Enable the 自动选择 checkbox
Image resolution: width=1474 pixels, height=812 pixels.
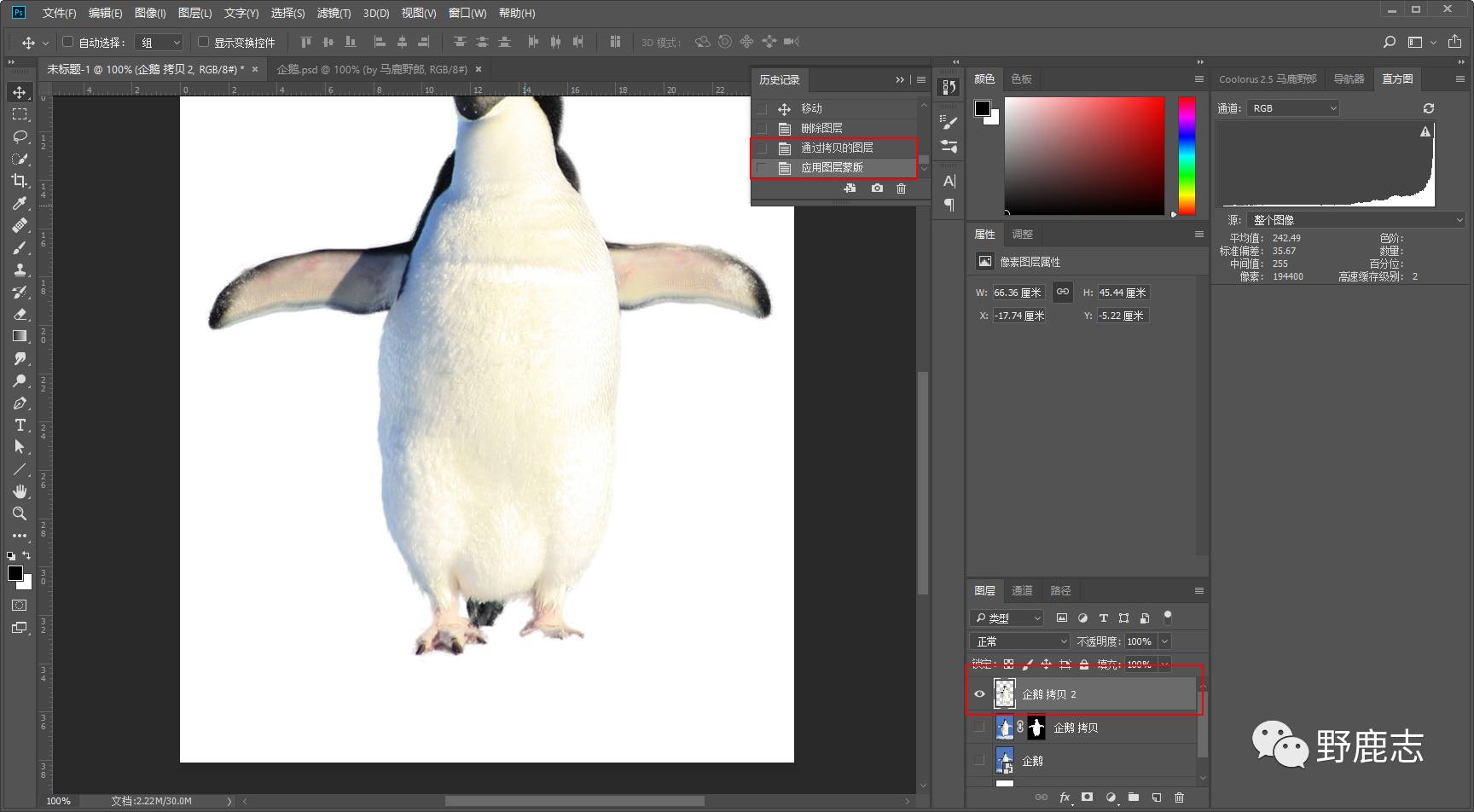click(x=68, y=42)
